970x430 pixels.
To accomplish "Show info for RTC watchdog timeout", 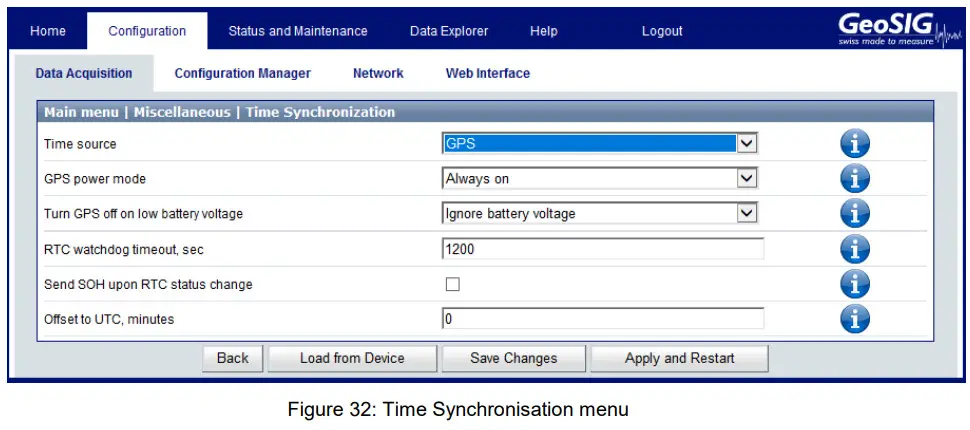I will 854,249.
